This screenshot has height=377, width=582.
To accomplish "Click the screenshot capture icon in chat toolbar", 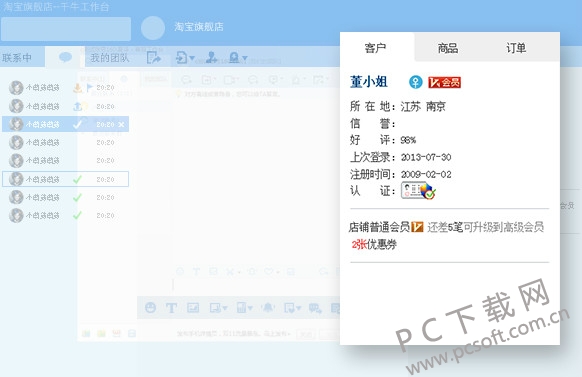I will (215, 308).
